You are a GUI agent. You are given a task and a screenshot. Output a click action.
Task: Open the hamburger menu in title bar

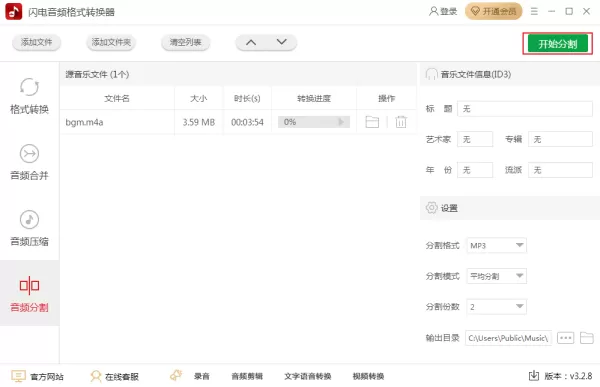click(x=534, y=11)
